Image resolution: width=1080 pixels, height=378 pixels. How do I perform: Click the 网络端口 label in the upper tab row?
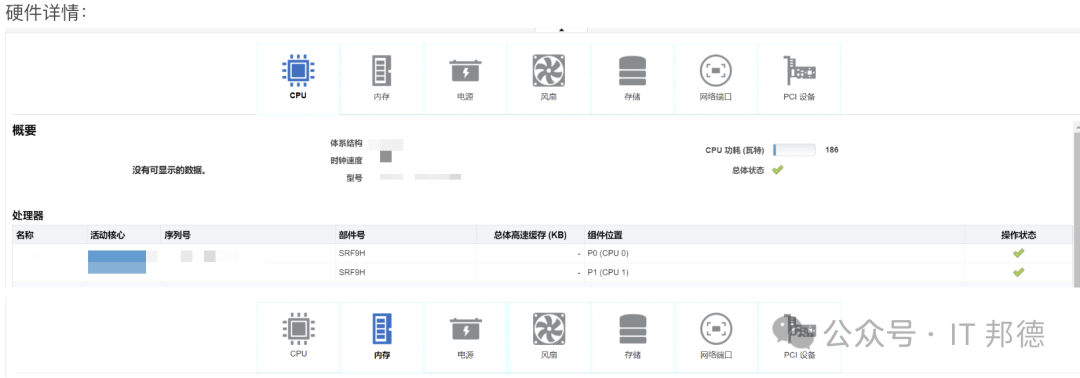[x=716, y=96]
